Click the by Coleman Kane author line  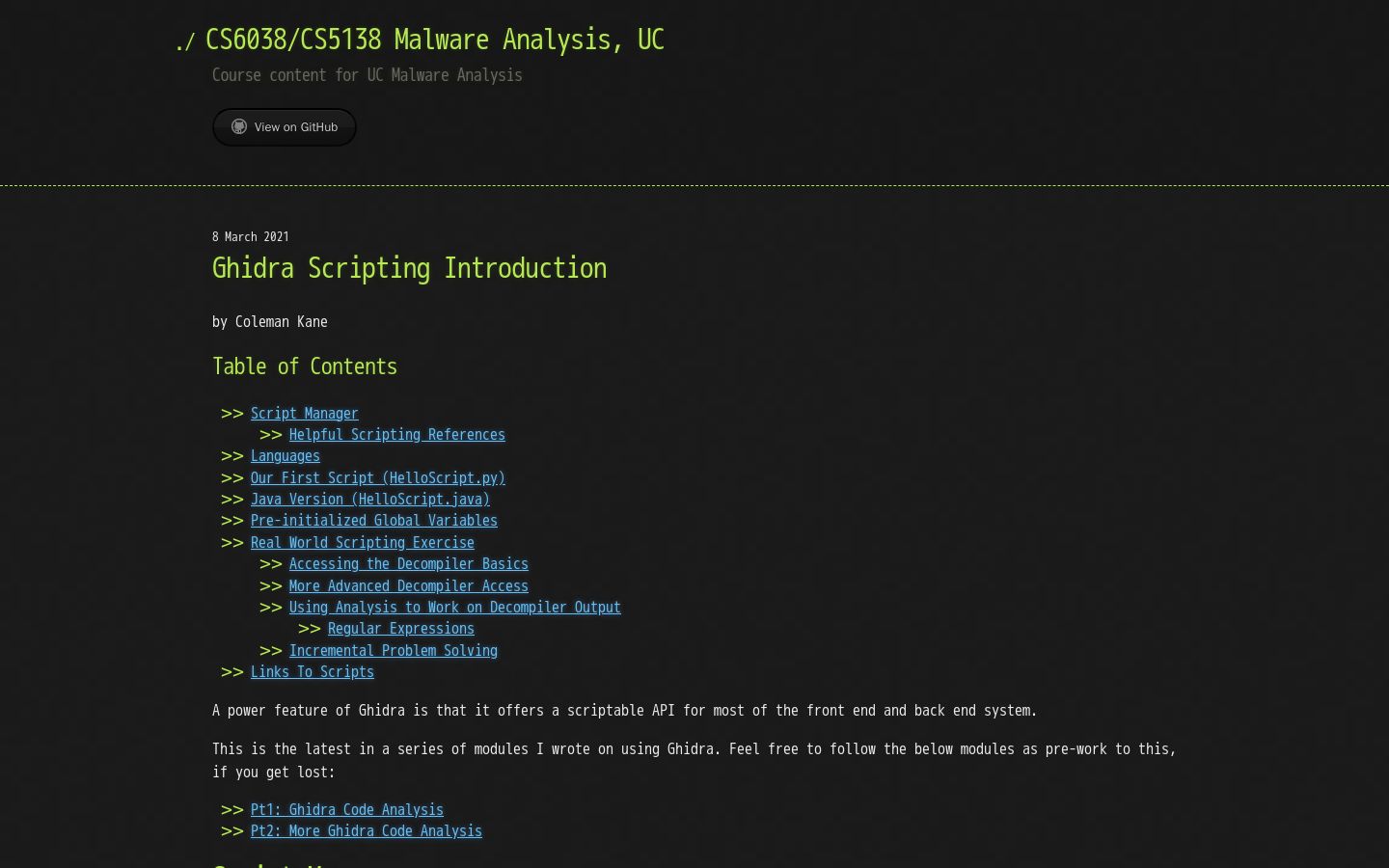click(x=270, y=322)
